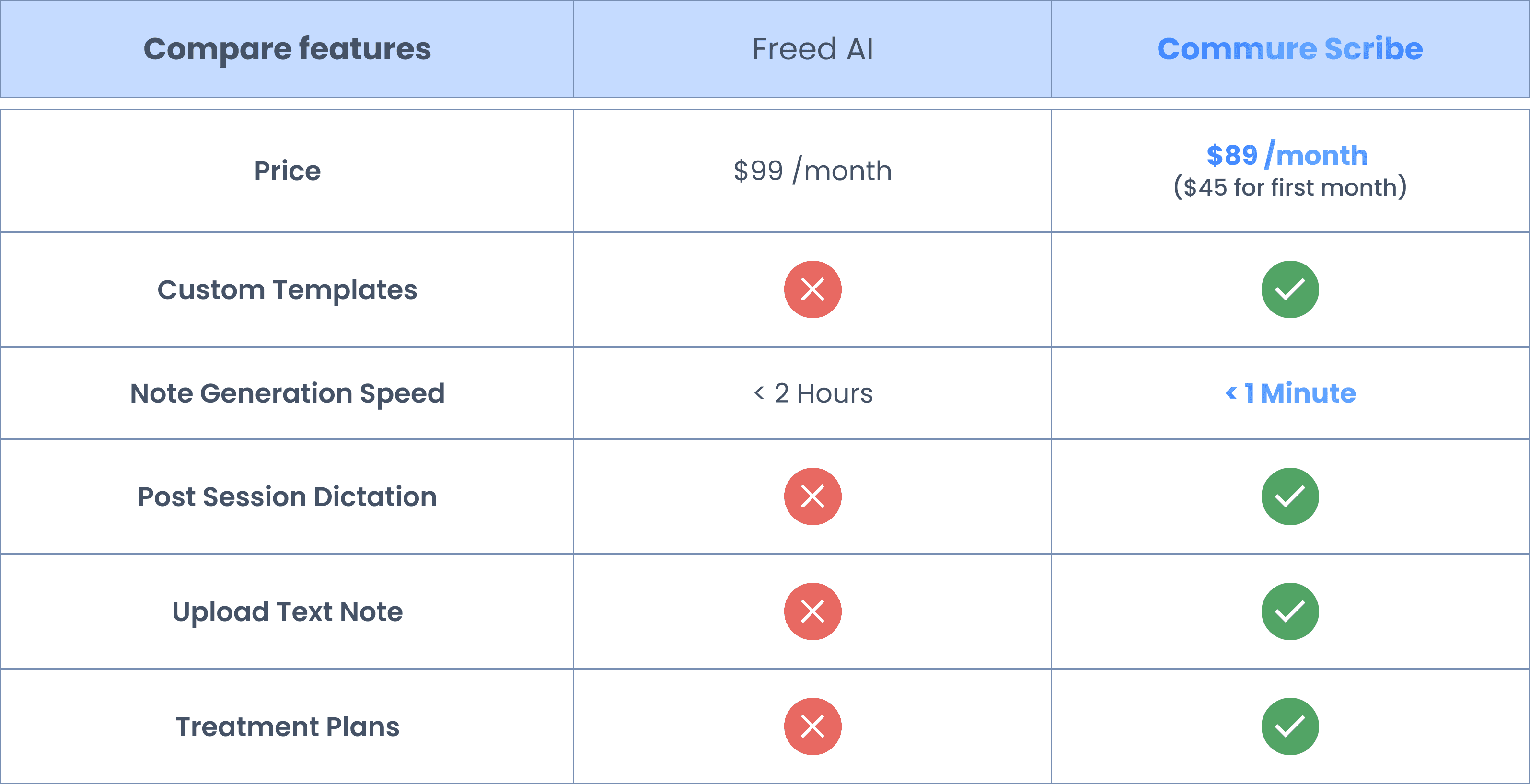Click the < 1 Minute speed text
Screen dimensions: 1530x784
(1290, 392)
